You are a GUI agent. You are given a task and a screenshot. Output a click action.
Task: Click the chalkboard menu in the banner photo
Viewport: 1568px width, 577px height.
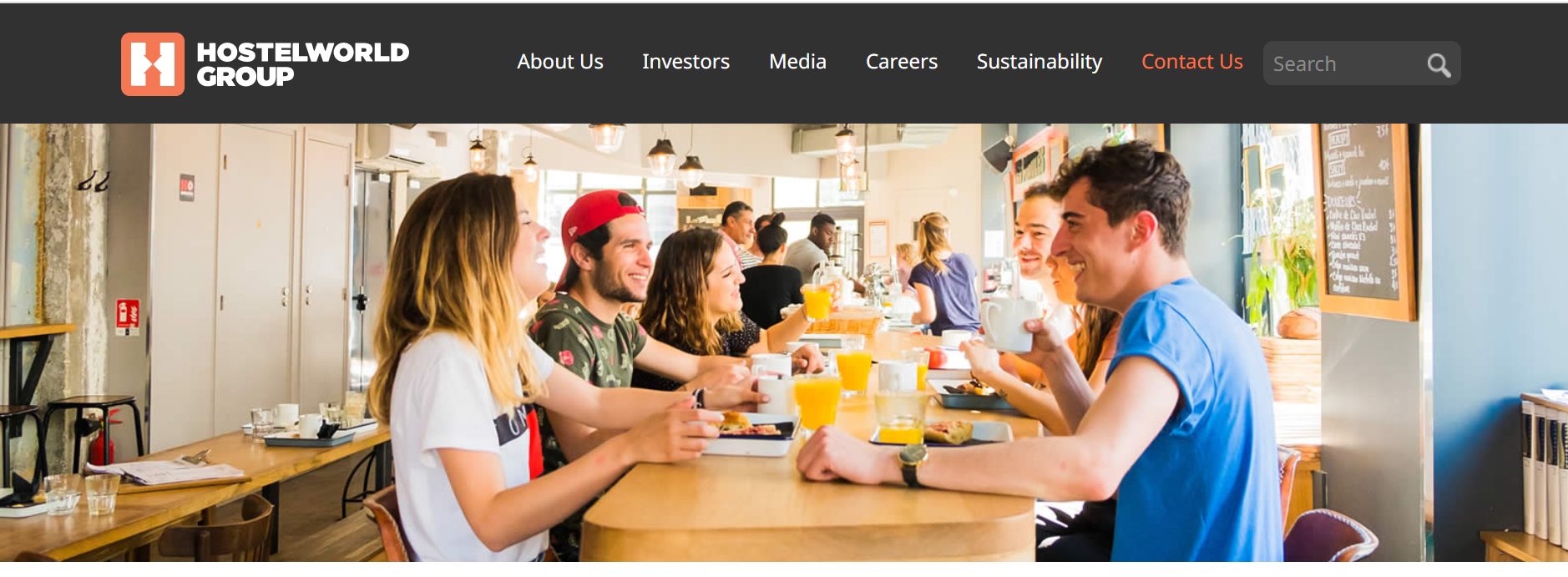click(1363, 220)
